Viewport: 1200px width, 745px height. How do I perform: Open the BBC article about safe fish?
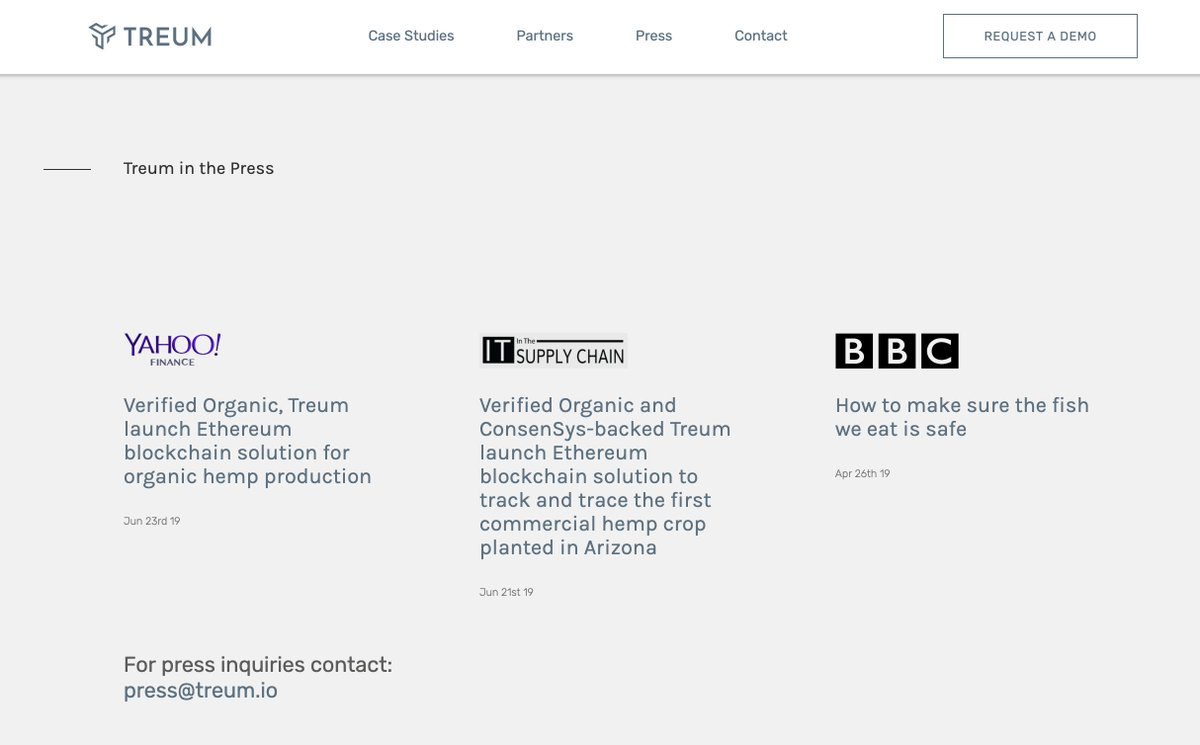[962, 417]
